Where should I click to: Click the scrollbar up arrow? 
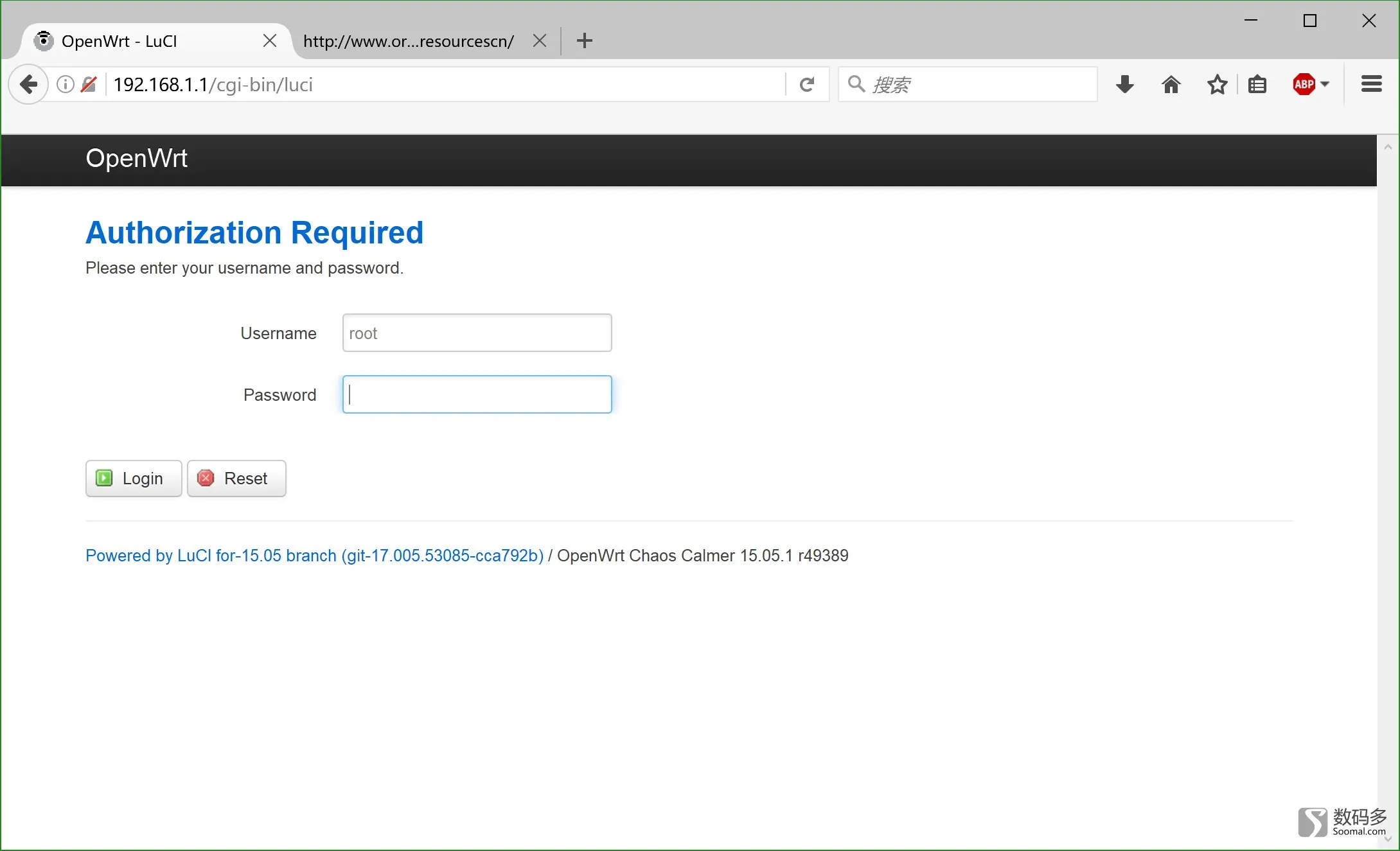(x=1388, y=147)
